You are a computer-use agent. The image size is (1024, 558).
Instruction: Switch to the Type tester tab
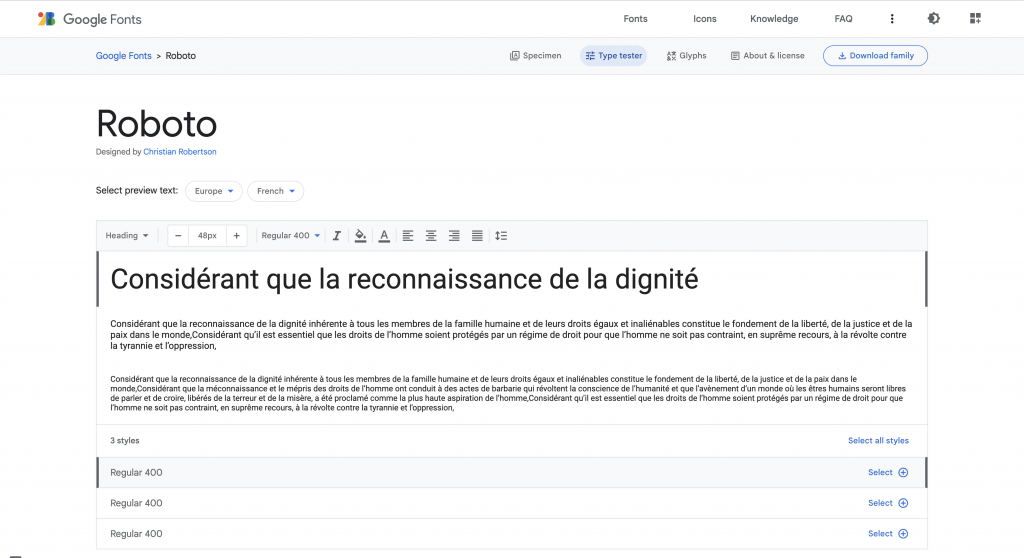613,56
